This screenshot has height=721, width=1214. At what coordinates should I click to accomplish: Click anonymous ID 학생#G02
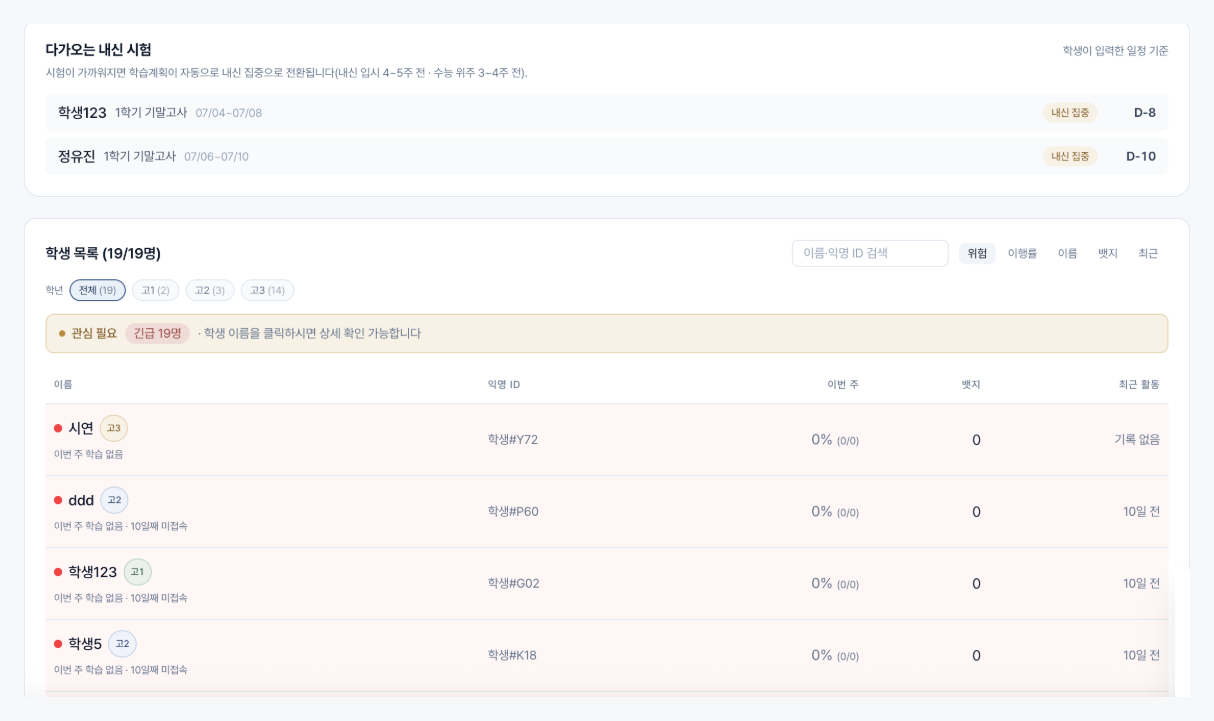coord(514,583)
